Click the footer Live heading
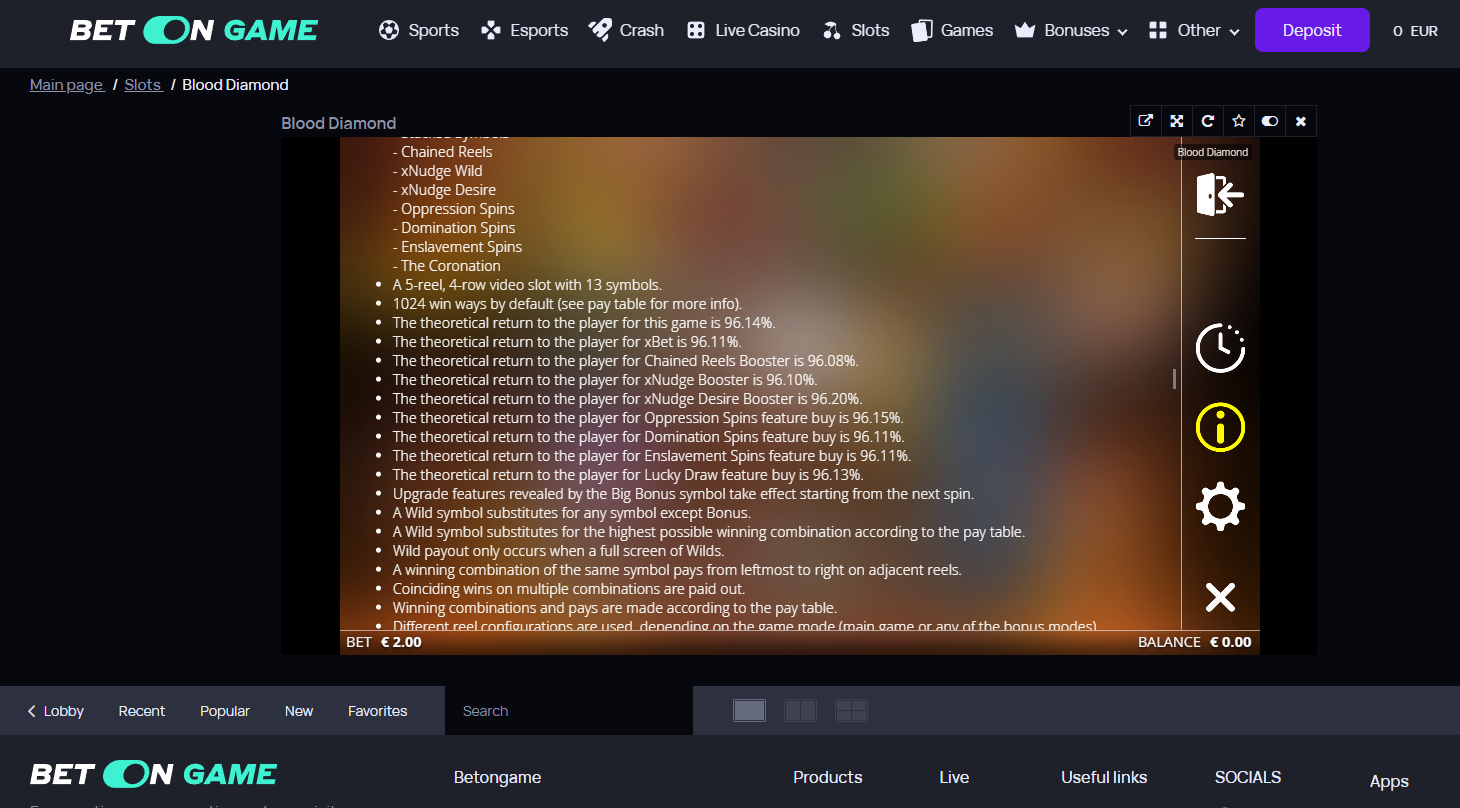 point(954,777)
